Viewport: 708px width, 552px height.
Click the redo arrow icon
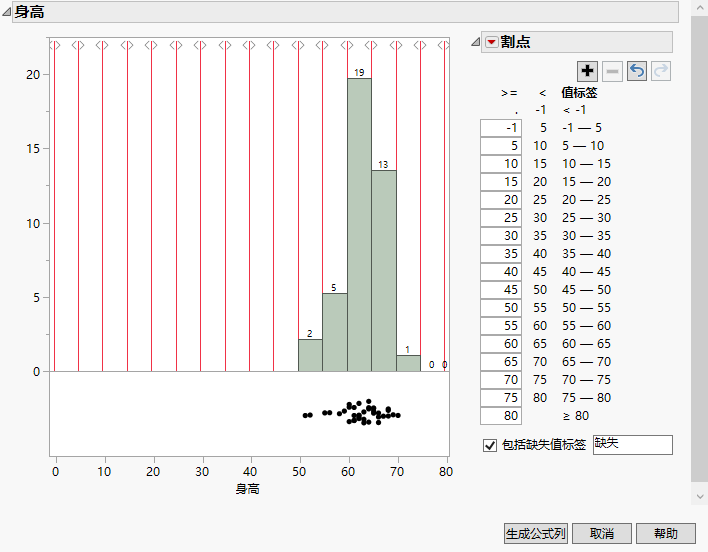click(x=661, y=71)
